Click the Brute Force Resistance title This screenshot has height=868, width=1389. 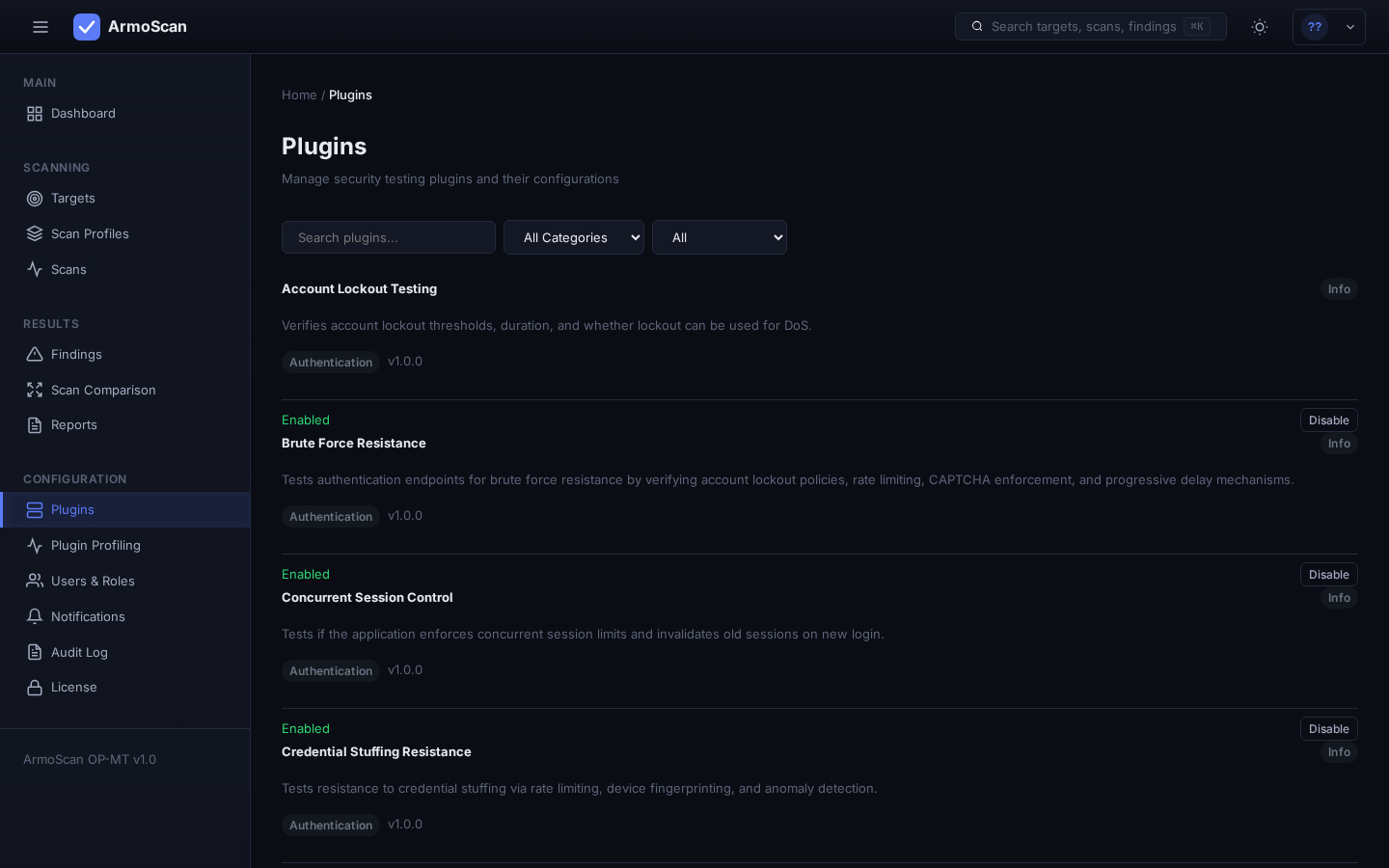coord(354,443)
